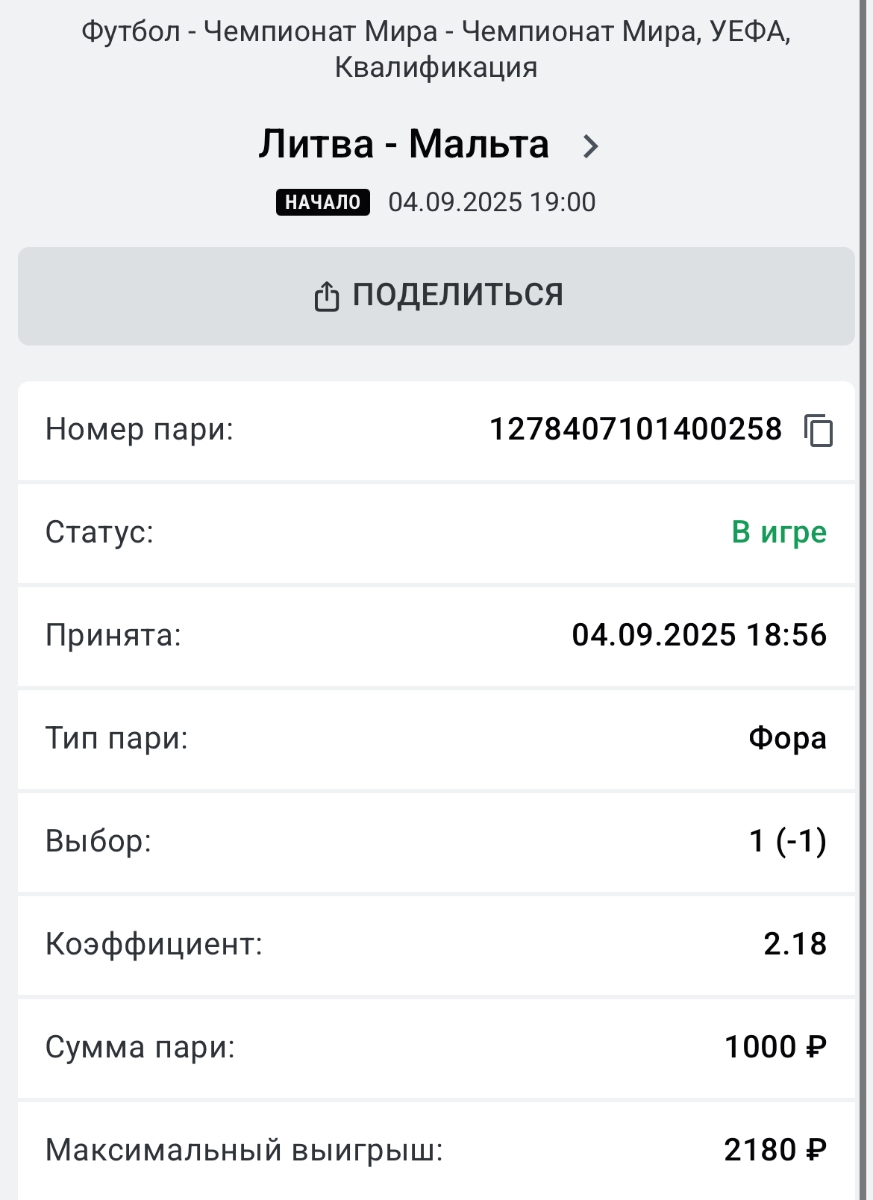Click the Фора bet type value
Screen dimensions: 873x1200
click(787, 739)
